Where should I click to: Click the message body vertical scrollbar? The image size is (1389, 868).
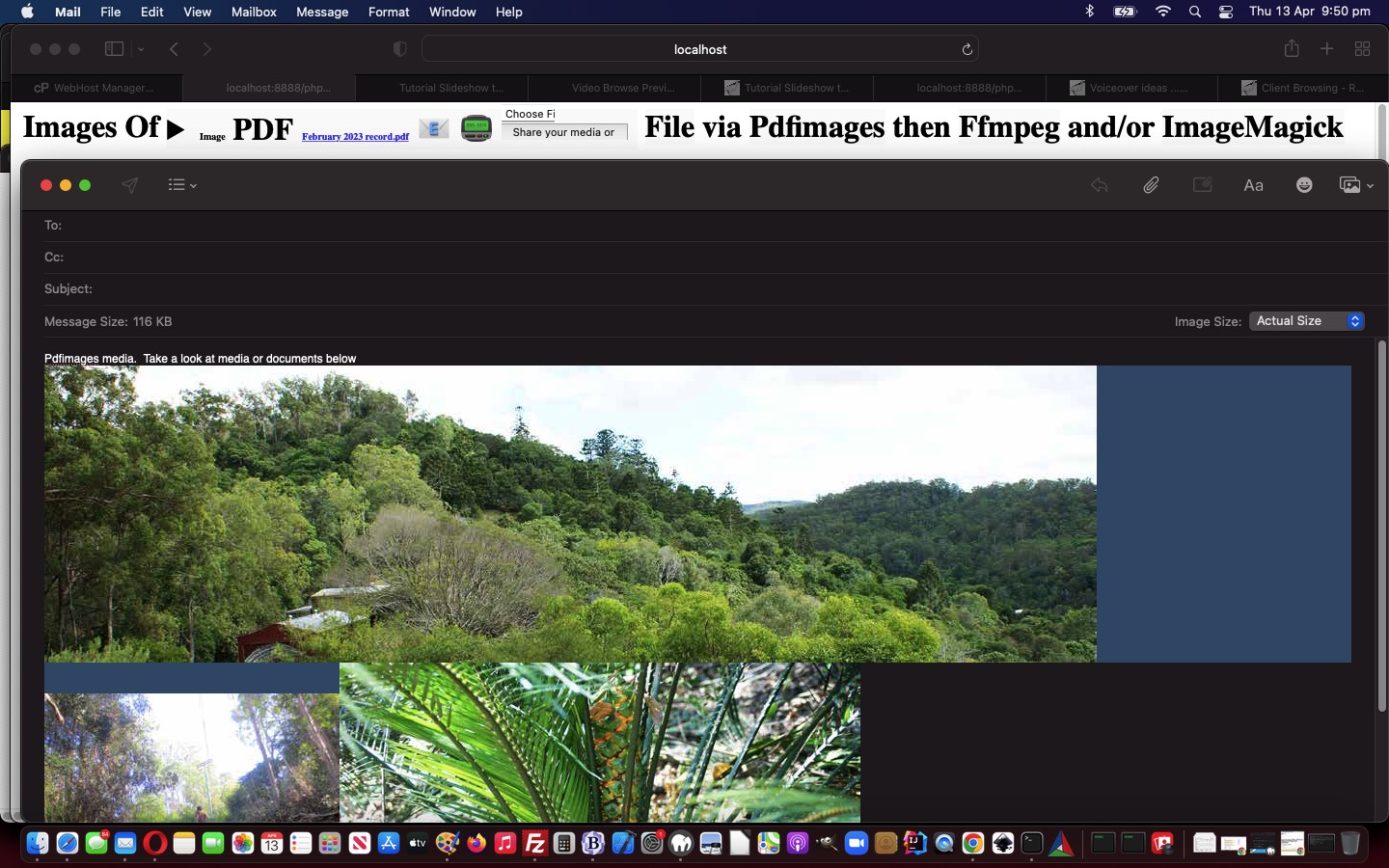click(1381, 526)
